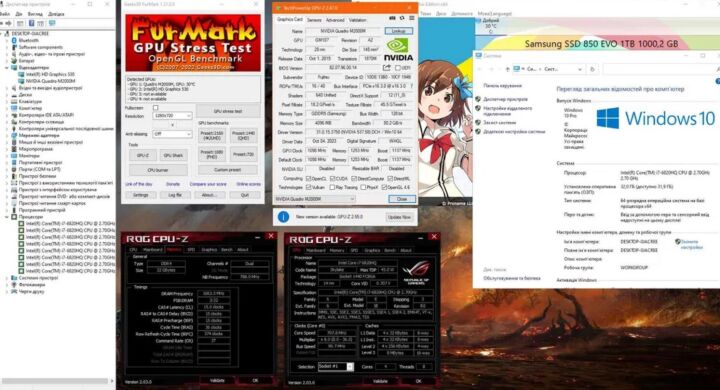
Task: Open SPD tab in CPU-Z processor window
Action: 354,250
